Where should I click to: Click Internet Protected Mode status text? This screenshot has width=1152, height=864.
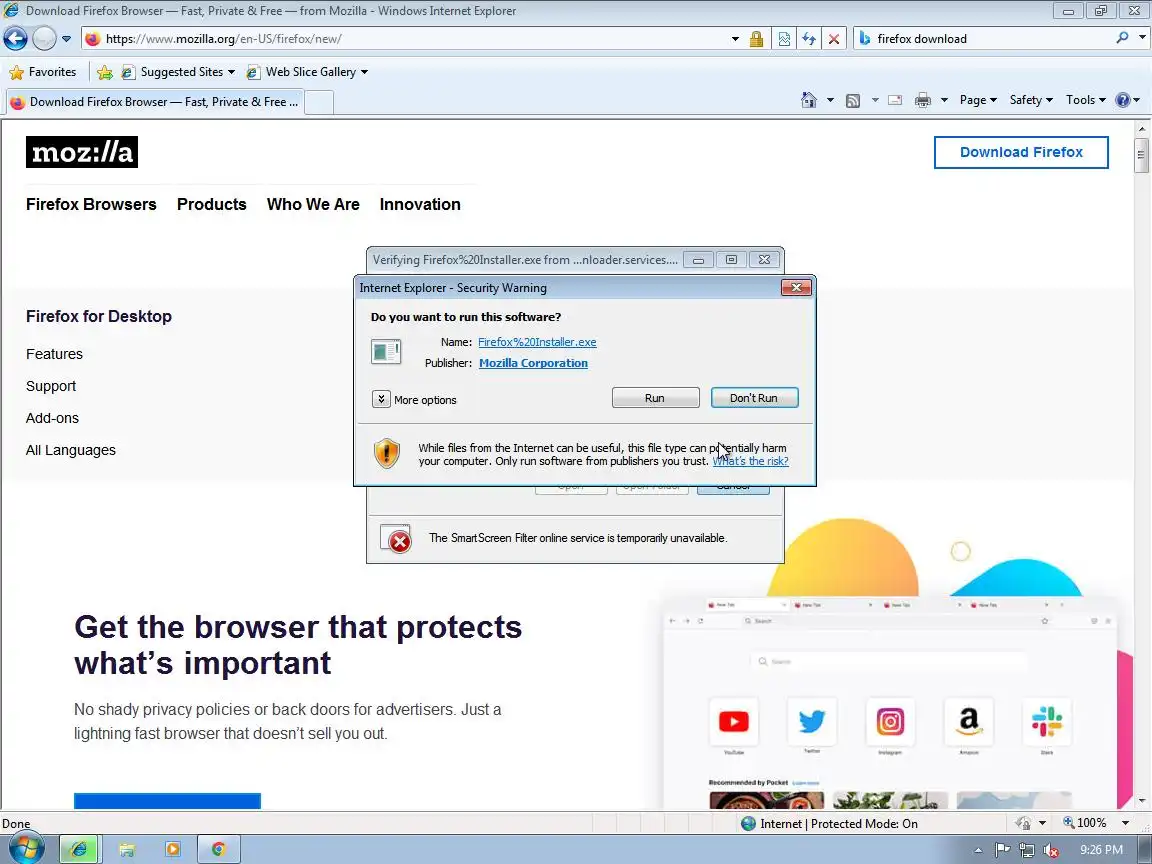point(838,824)
